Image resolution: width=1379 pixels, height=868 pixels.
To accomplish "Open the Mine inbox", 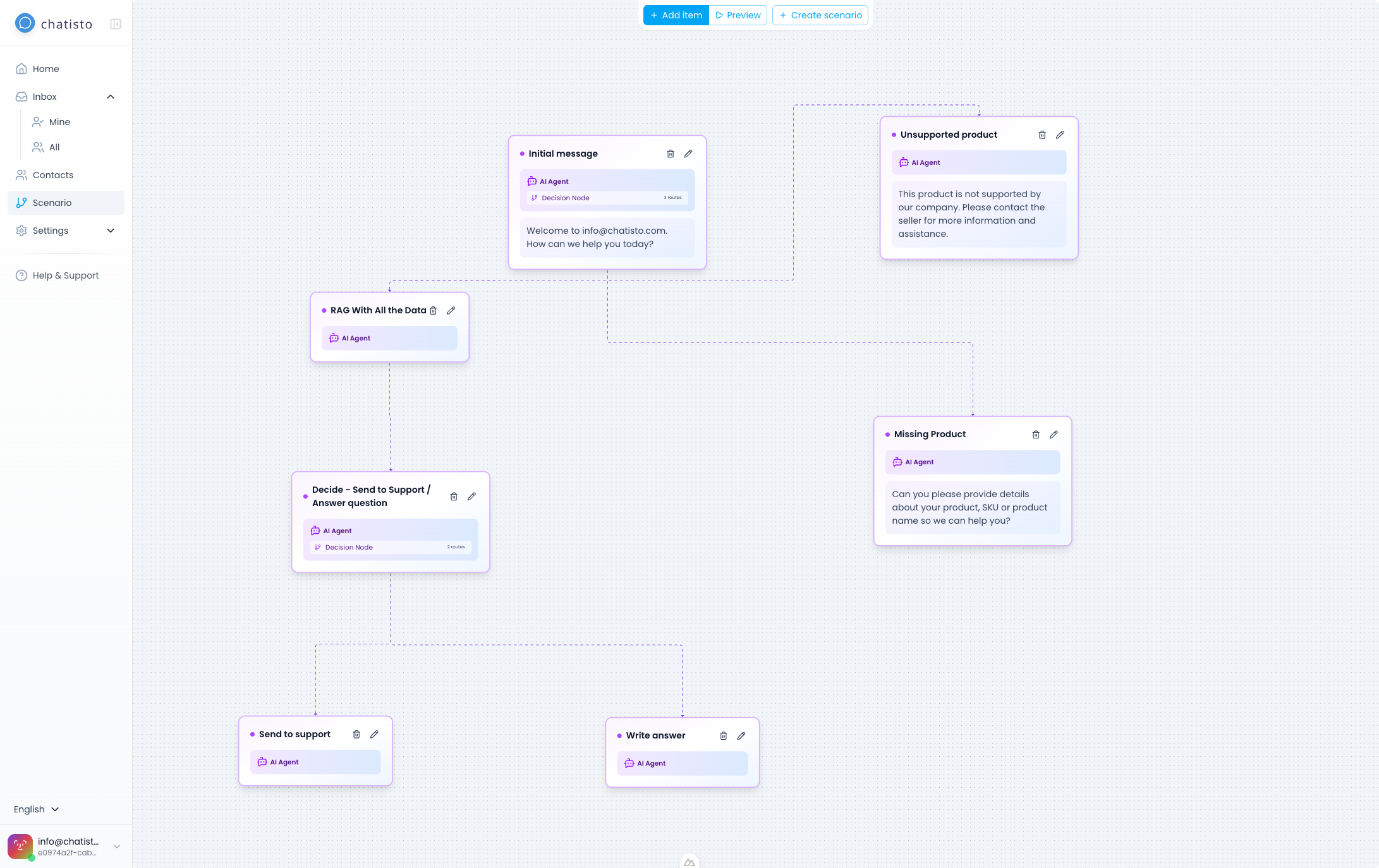I will pos(59,122).
